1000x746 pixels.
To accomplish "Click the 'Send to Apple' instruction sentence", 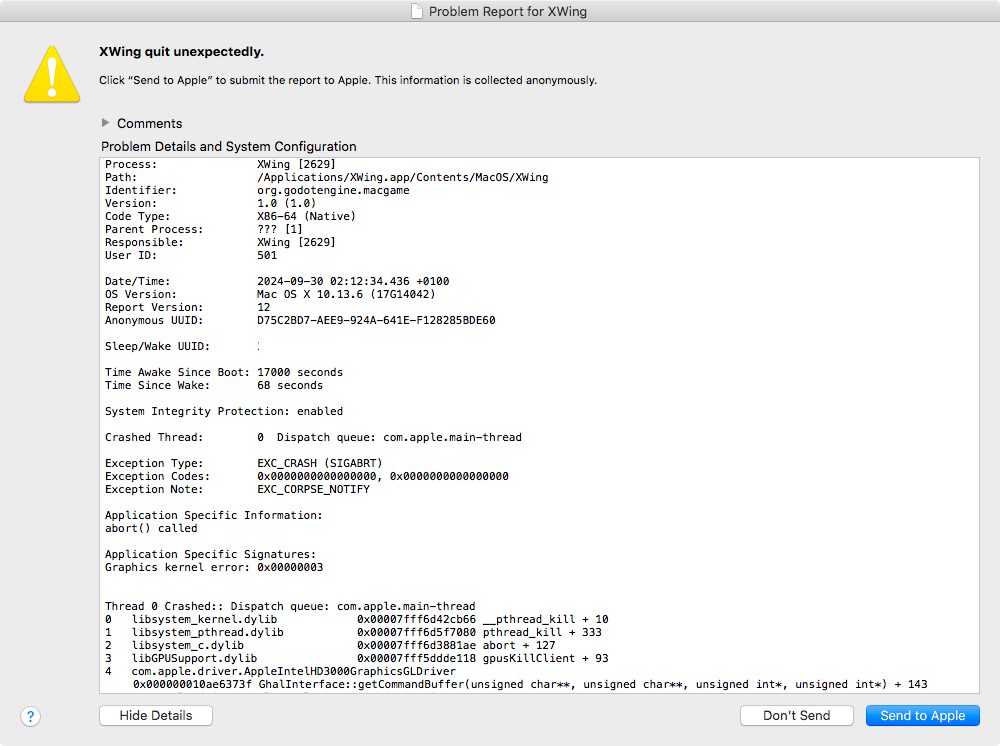I will 348,80.
